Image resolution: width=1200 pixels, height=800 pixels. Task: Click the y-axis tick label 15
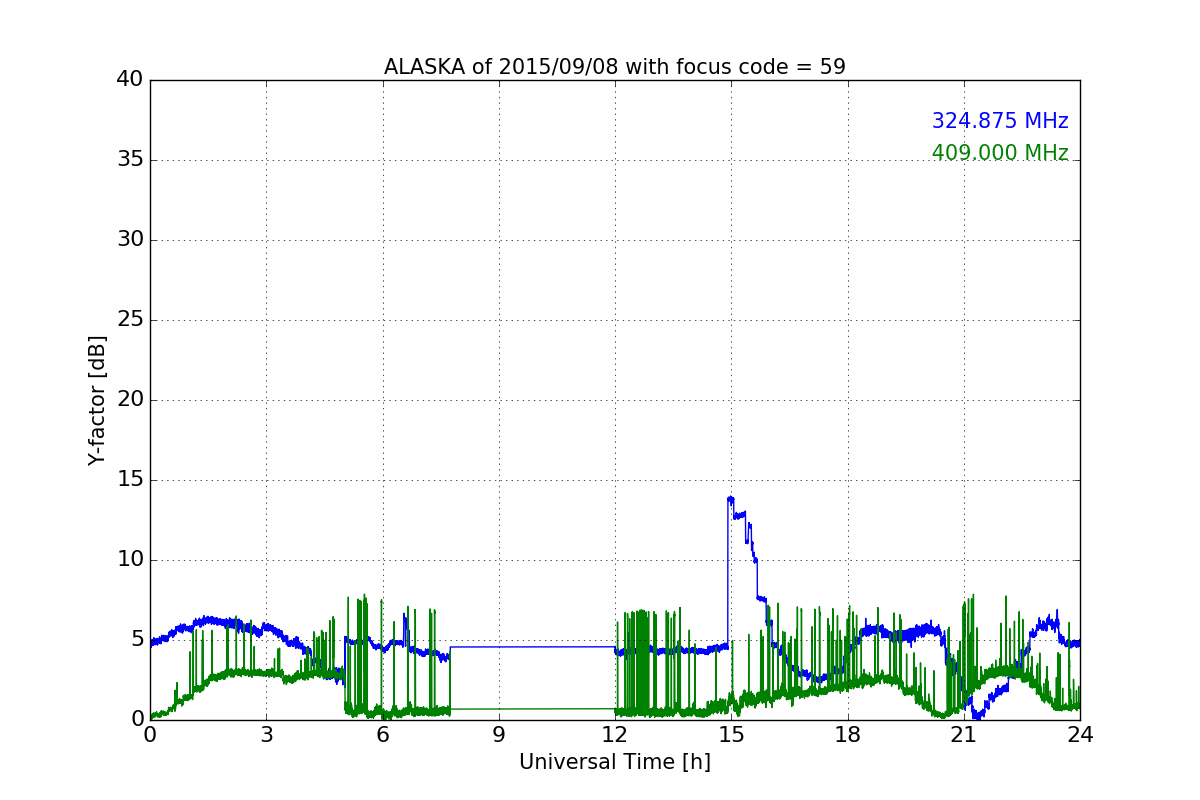(x=130, y=480)
